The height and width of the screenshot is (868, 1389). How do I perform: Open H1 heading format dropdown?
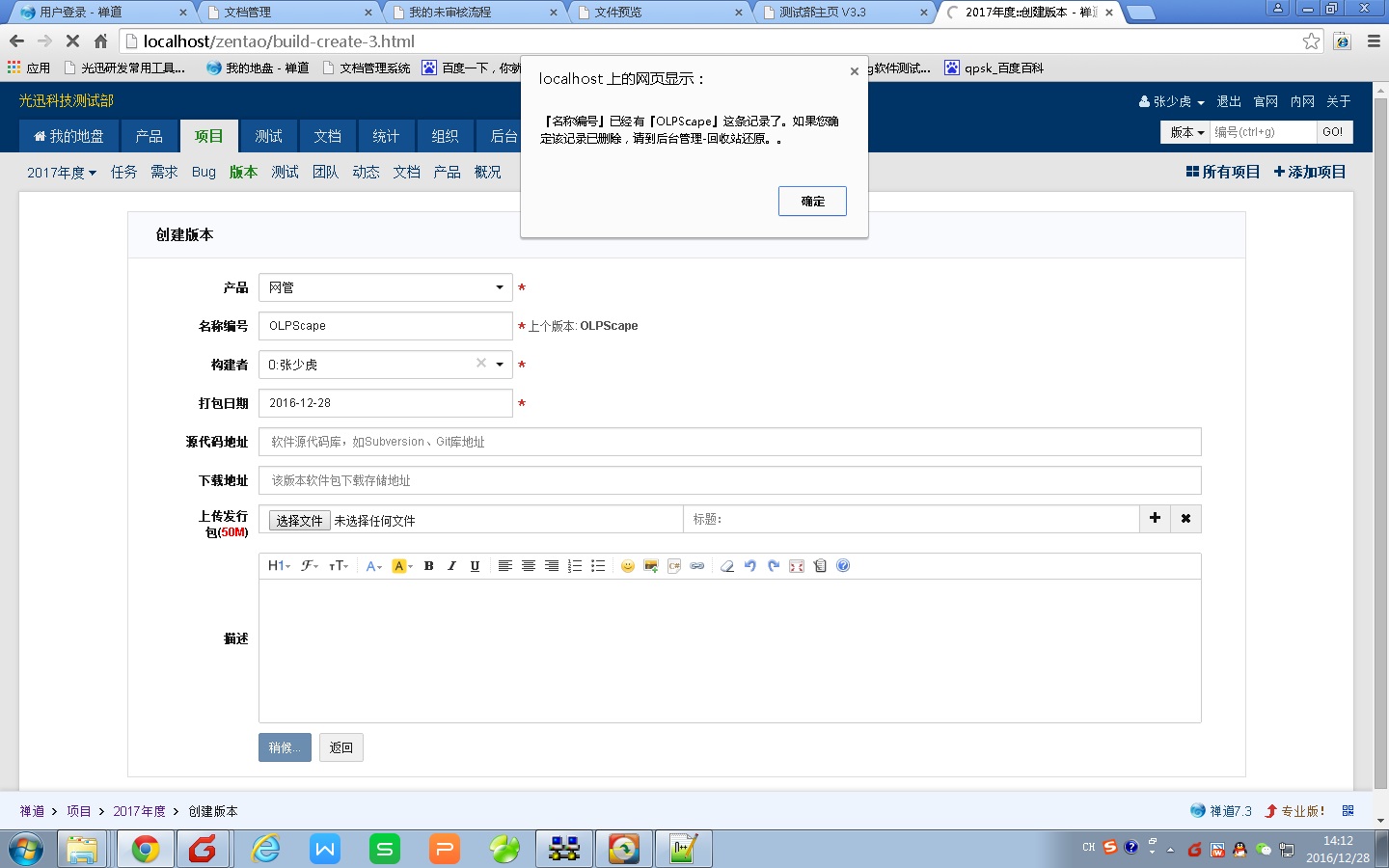click(279, 566)
